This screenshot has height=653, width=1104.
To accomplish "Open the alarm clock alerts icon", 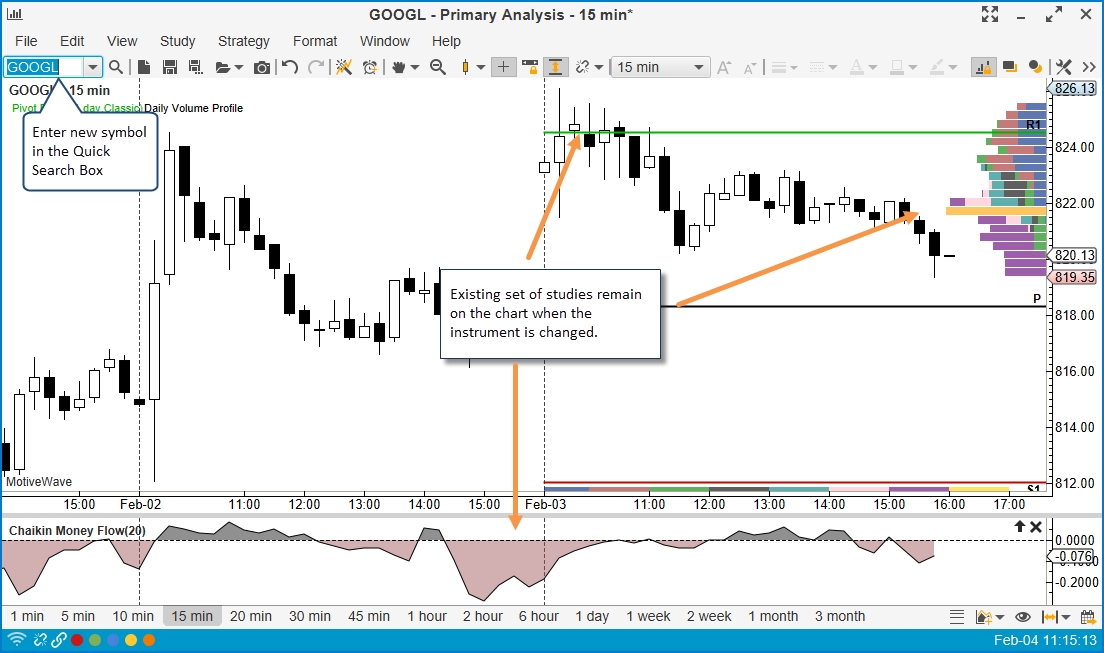I will (371, 67).
